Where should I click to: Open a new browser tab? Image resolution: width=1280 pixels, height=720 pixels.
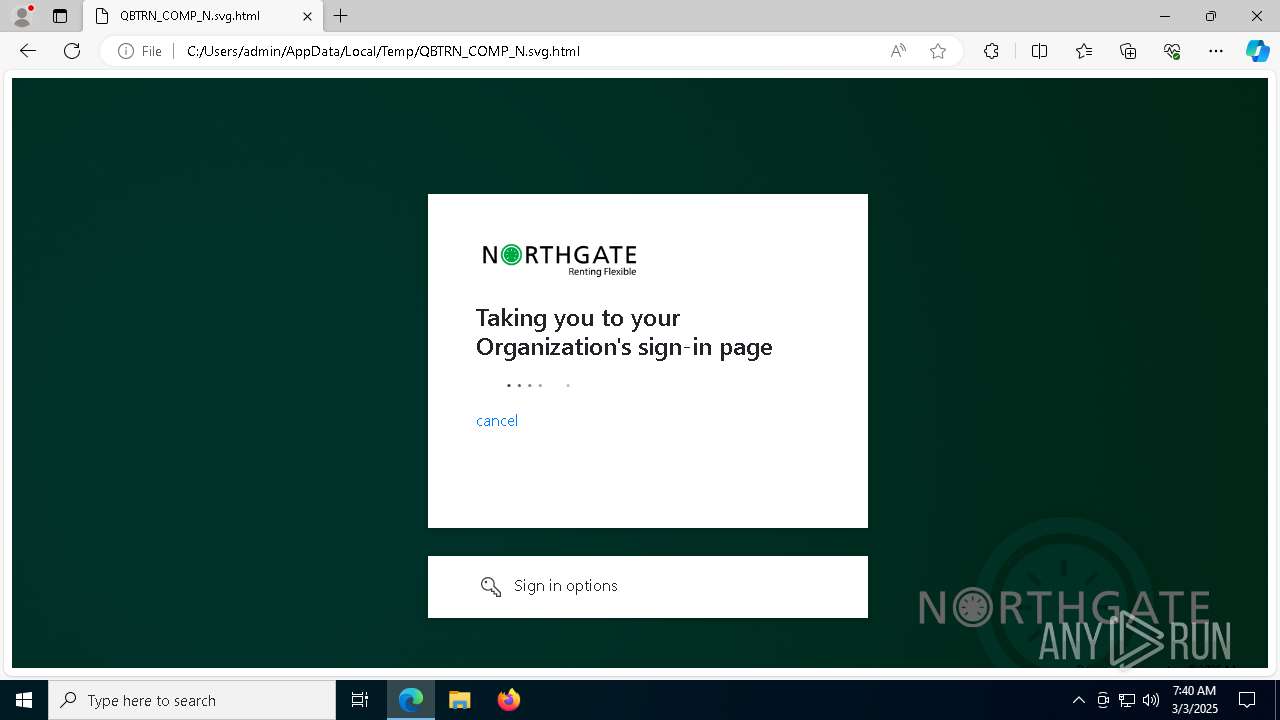(x=341, y=16)
